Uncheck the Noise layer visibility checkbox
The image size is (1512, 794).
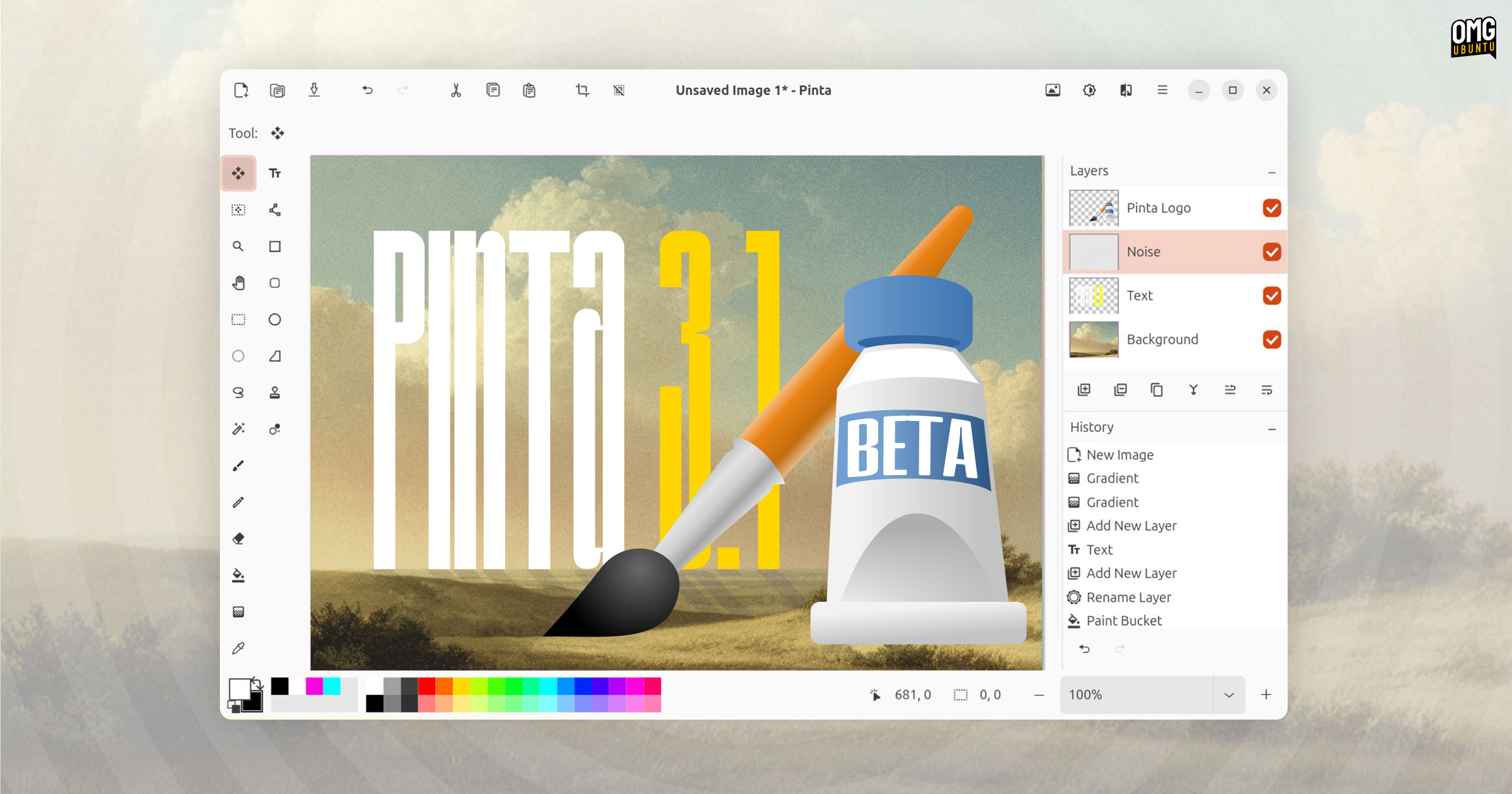point(1272,251)
